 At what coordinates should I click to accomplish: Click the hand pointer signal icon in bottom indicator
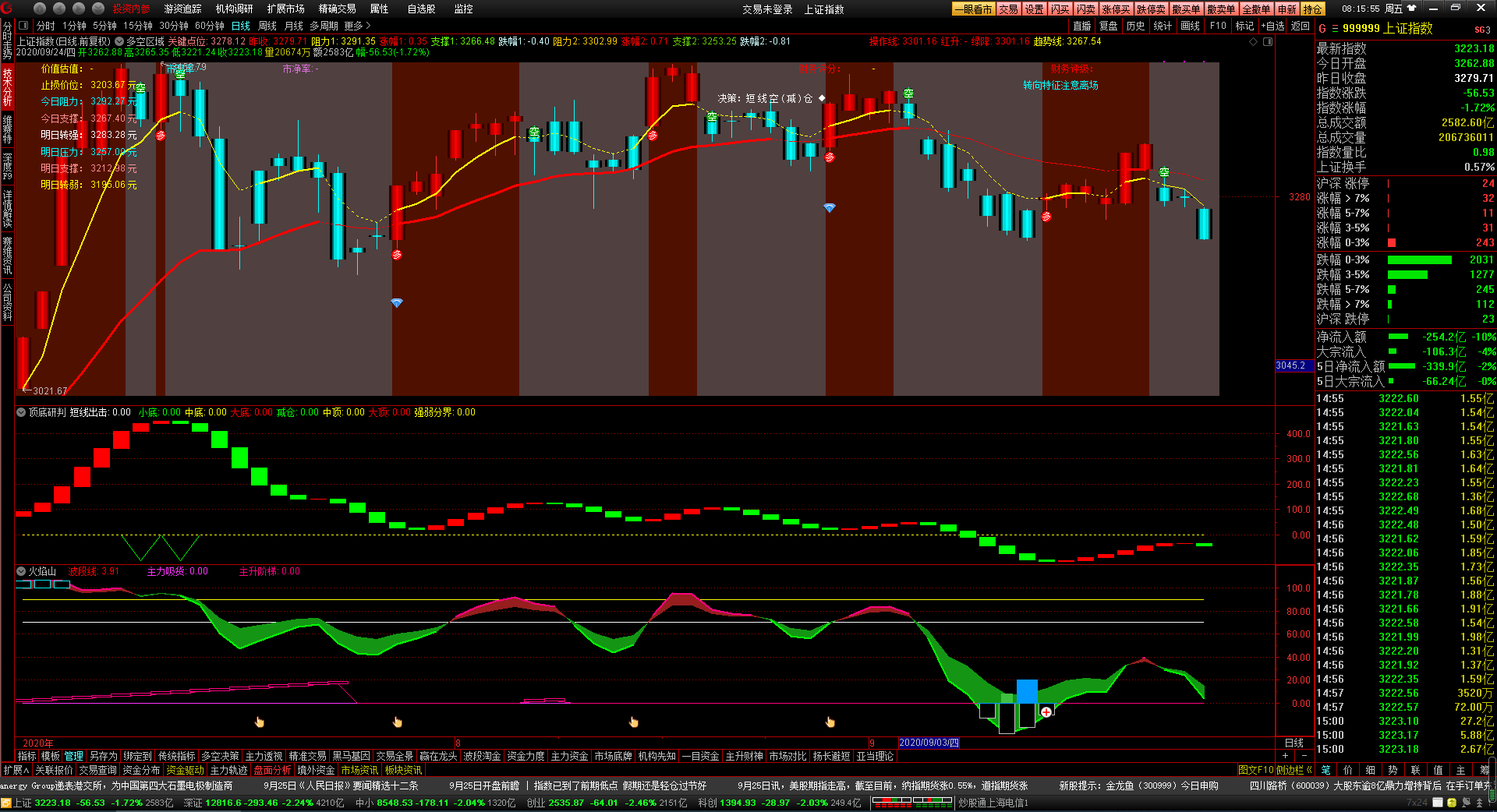pos(260,722)
